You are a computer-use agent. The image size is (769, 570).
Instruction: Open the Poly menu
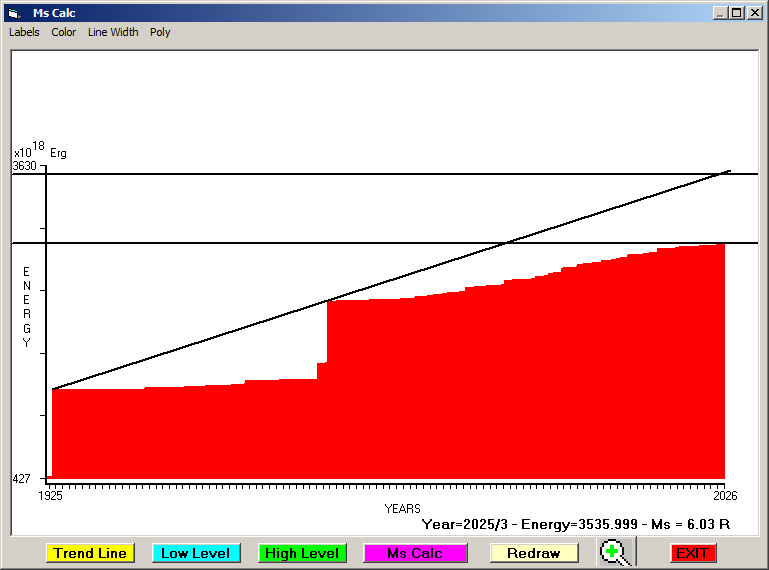(x=160, y=32)
